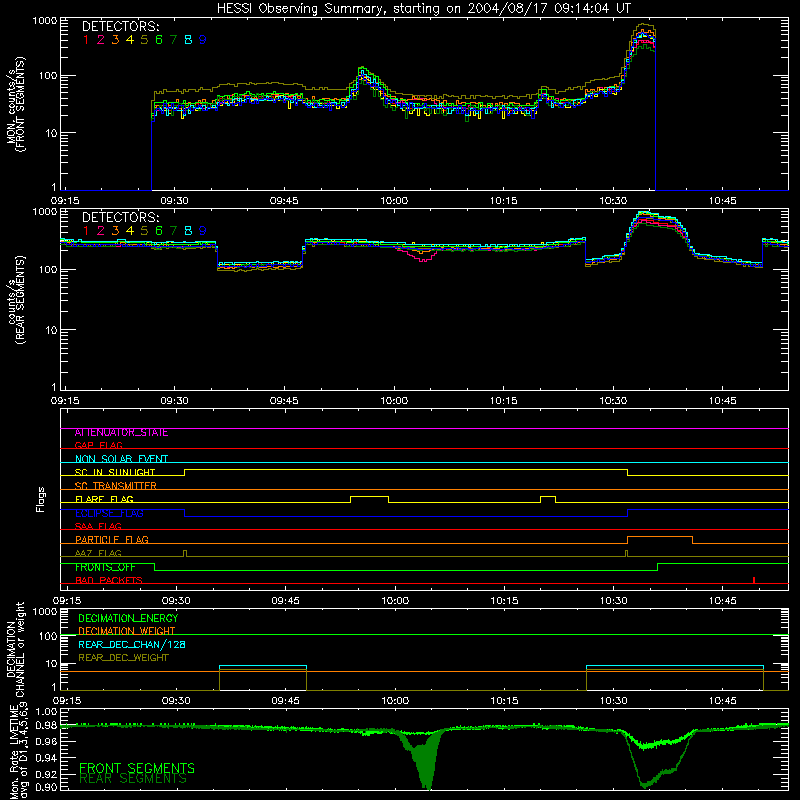Click 10:45 tick label under Flags plot

click(x=723, y=601)
